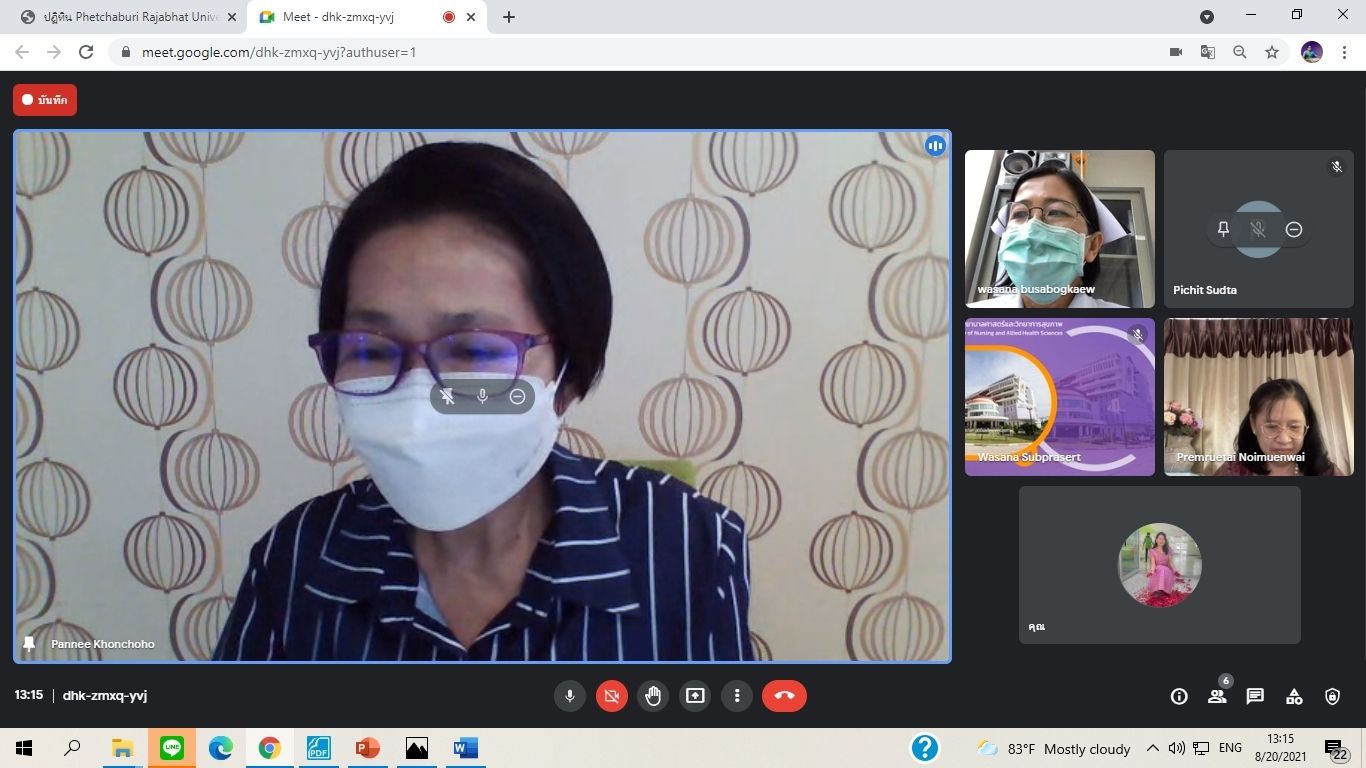This screenshot has height=768, width=1366.
Task: Click the browser address bar URL
Action: click(x=279, y=52)
